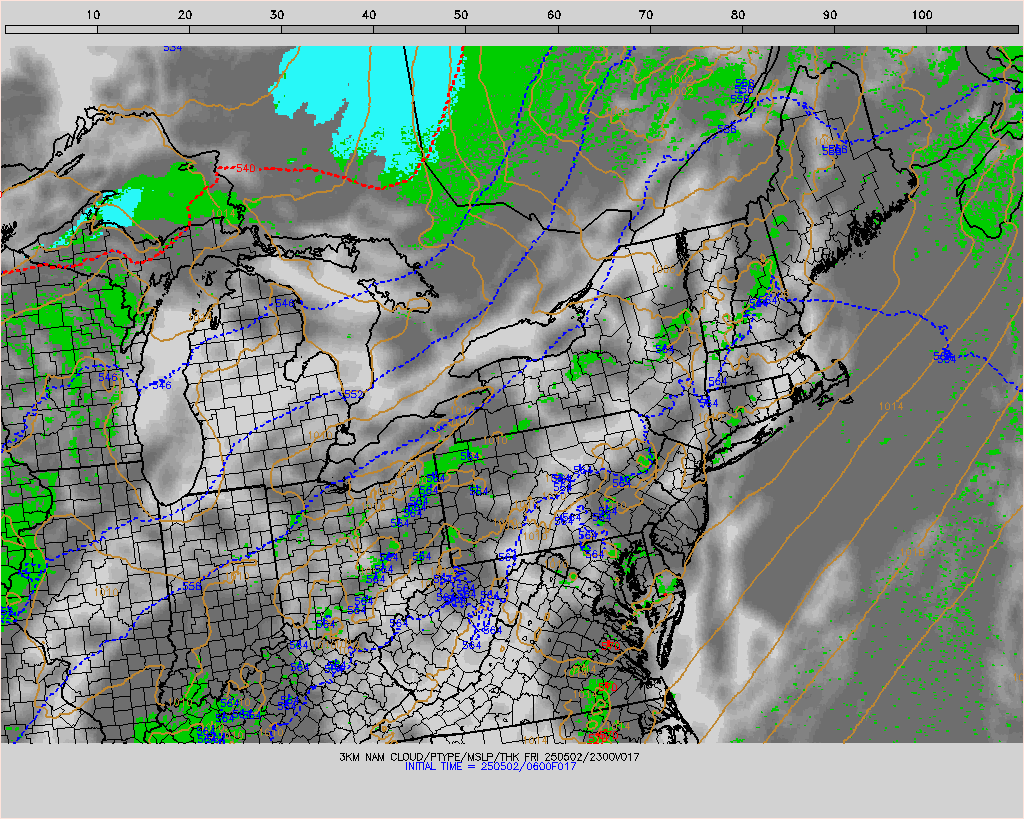1024x819 pixels.
Task: Click the "70" cloud scale label
Action: tap(646, 14)
